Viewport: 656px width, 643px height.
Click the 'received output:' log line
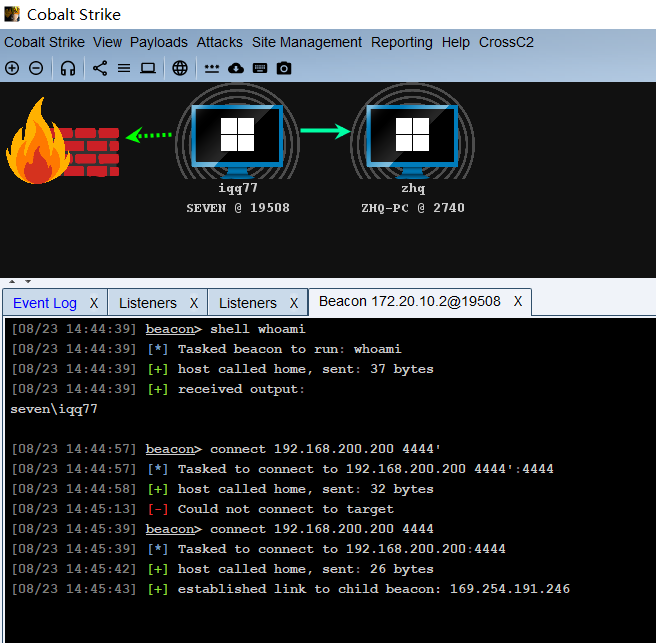pos(158,389)
